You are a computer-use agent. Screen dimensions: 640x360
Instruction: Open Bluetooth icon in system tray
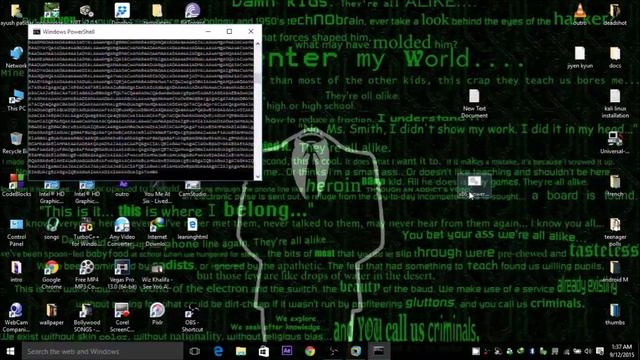pyautogui.click(x=532, y=351)
